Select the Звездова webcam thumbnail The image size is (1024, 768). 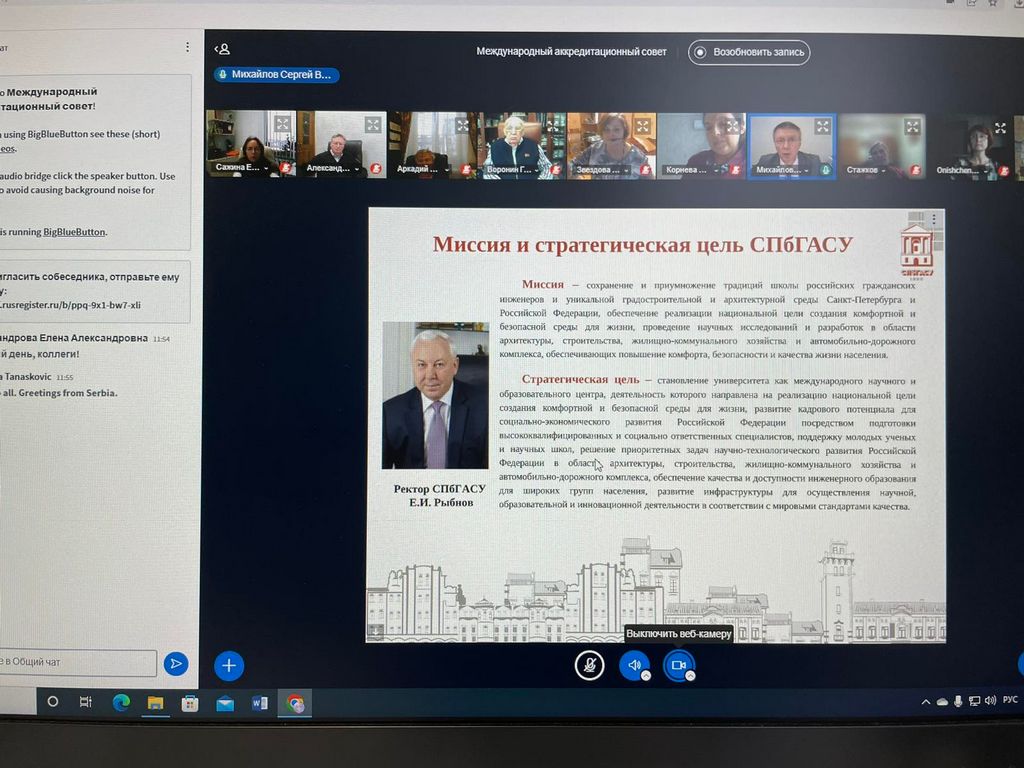coord(611,144)
